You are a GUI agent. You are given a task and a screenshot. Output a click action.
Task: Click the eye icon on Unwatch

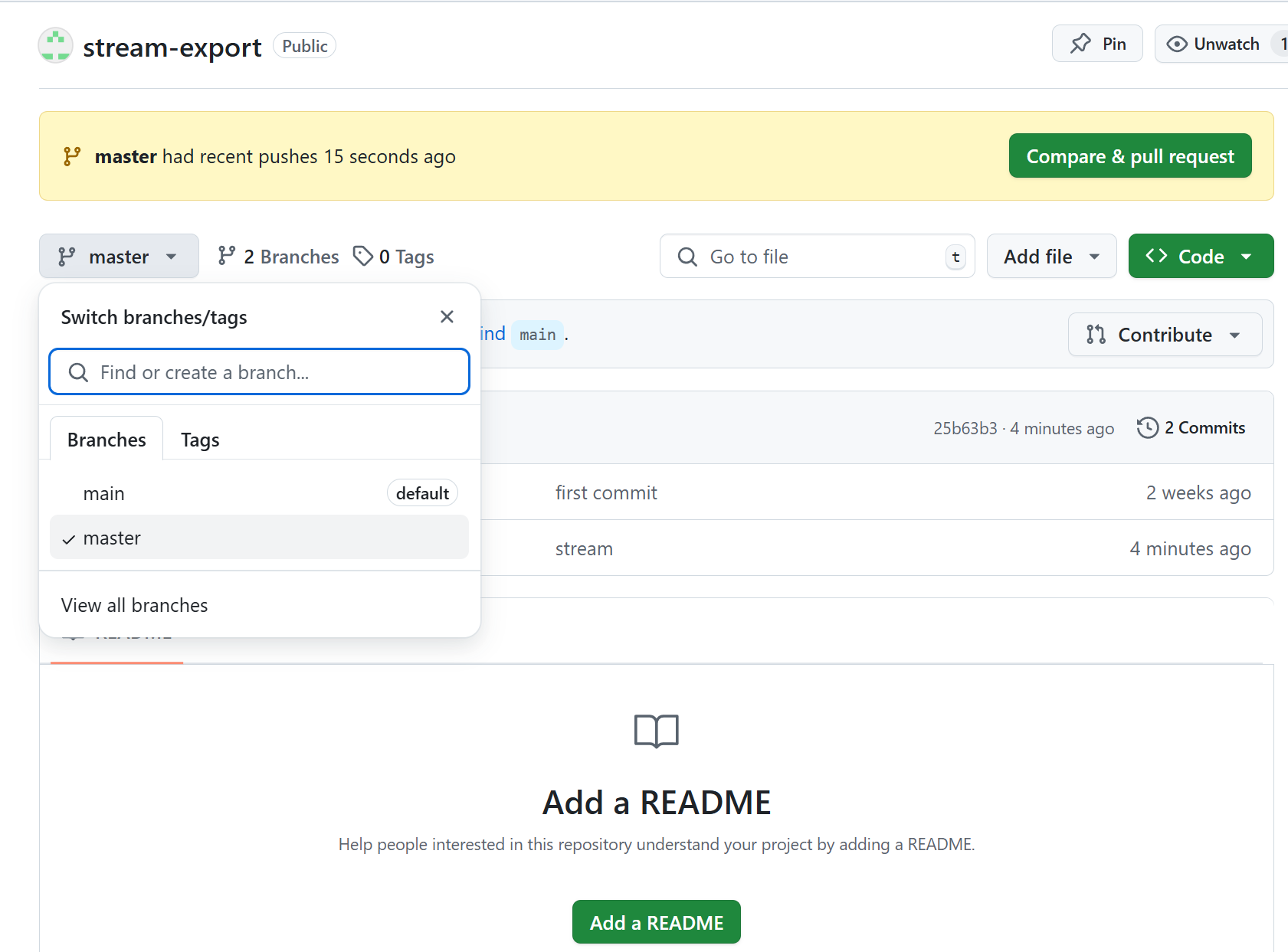pos(1176,44)
